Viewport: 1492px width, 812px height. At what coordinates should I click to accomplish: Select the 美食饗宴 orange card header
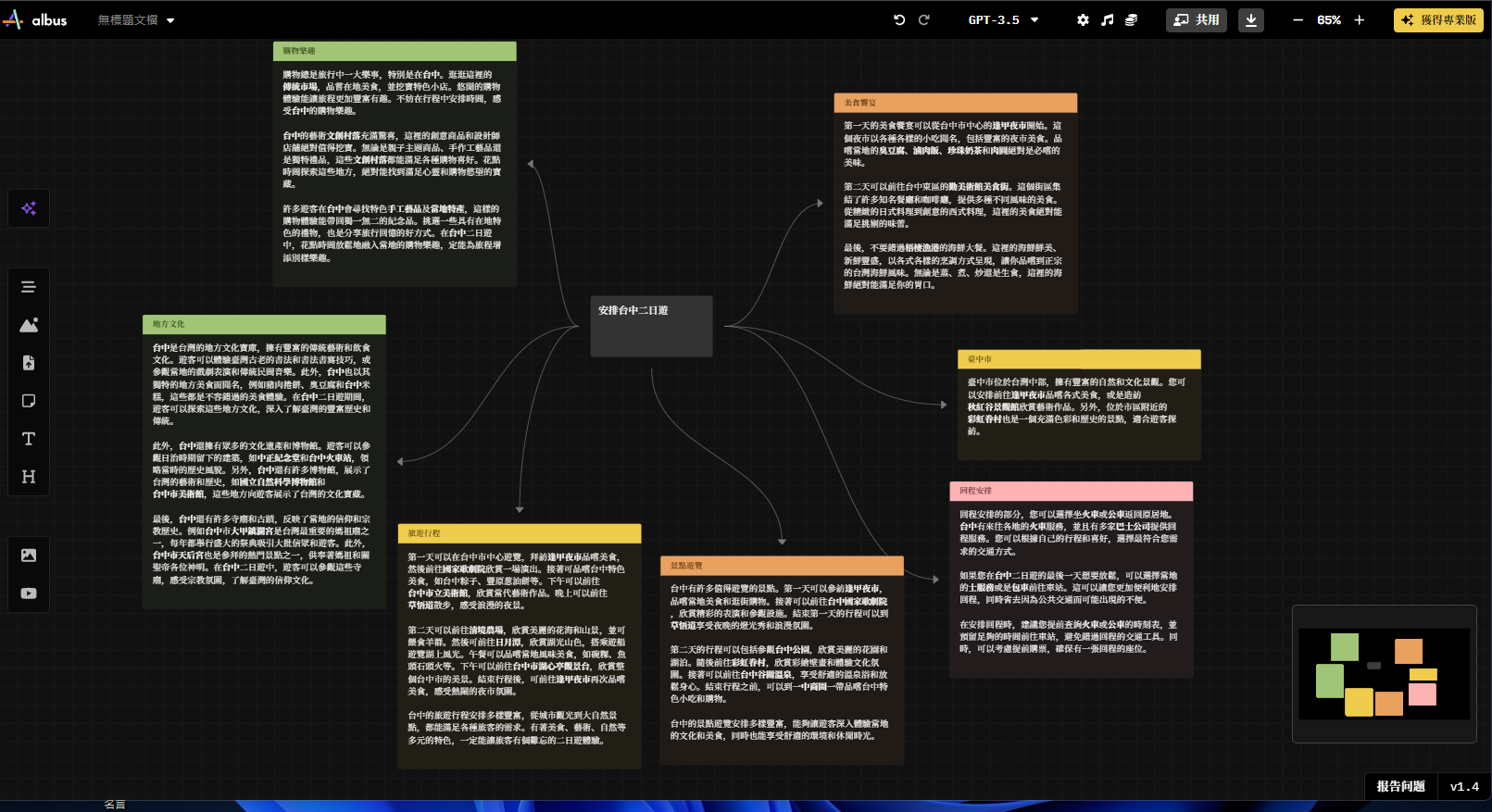[956, 103]
